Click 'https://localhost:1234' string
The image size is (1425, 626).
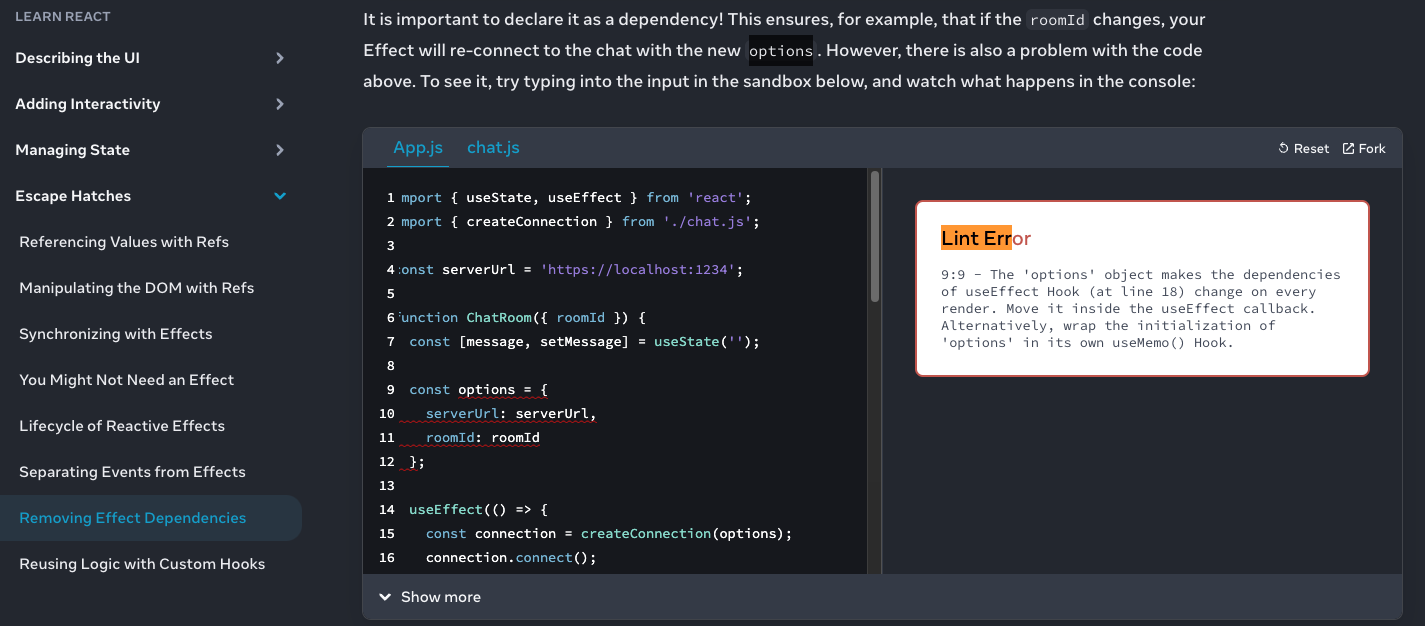(x=638, y=270)
